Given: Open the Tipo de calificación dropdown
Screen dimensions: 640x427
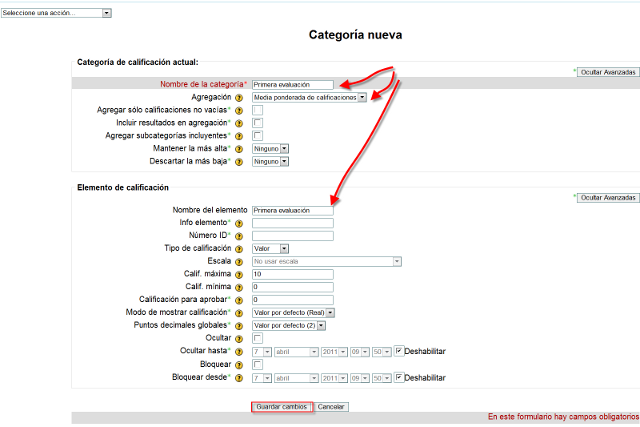Looking at the screenshot, I should [x=271, y=248].
